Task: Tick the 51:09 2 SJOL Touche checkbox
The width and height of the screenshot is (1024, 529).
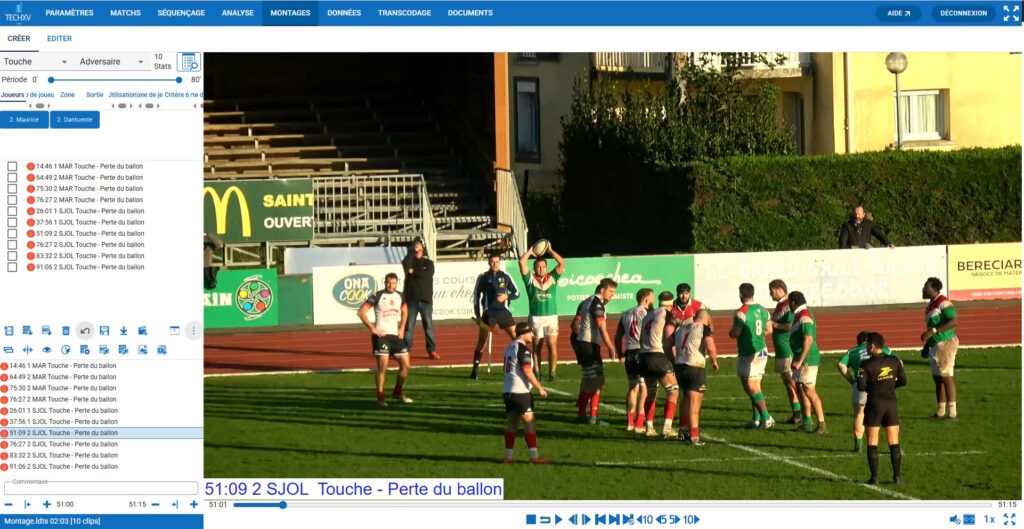Action: pos(12,233)
